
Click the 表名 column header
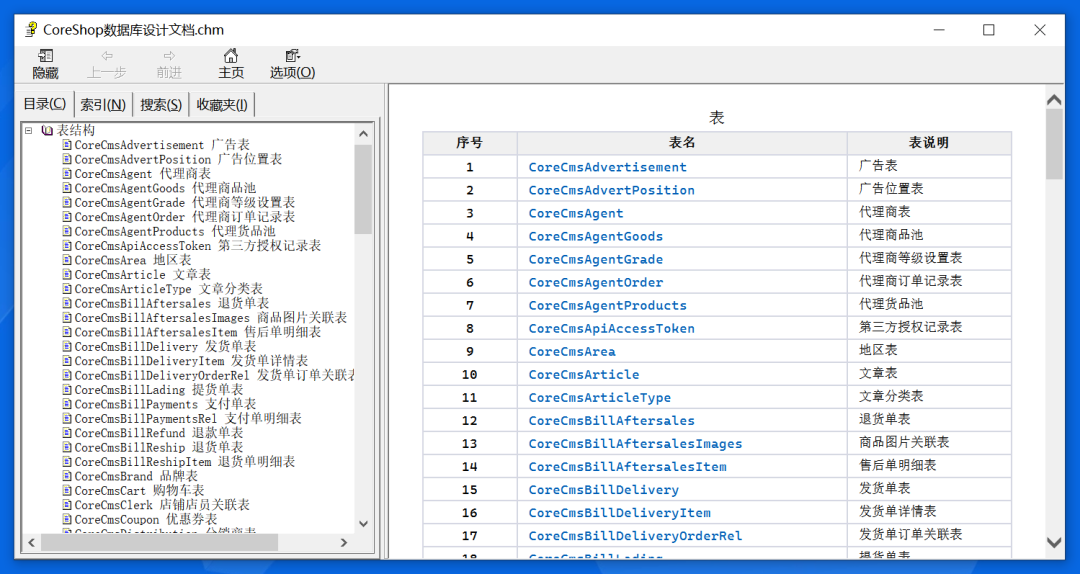(x=682, y=143)
